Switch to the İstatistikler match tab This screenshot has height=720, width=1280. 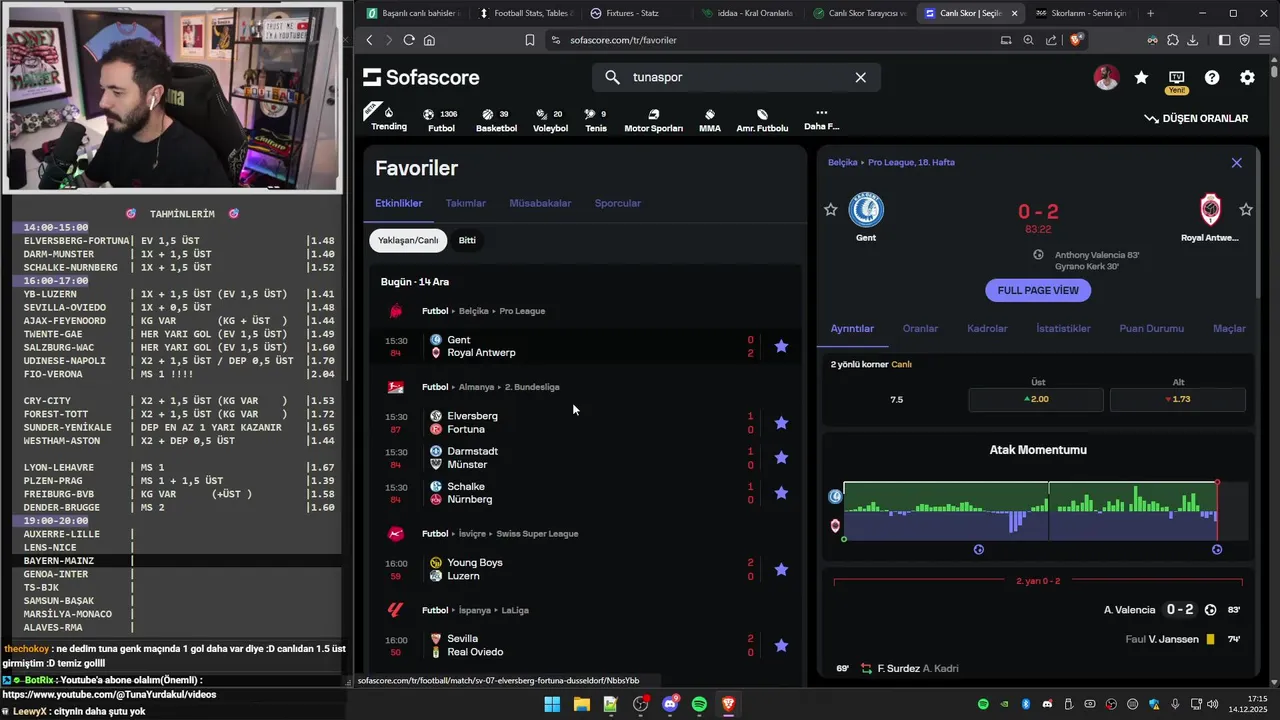pyautogui.click(x=1063, y=328)
